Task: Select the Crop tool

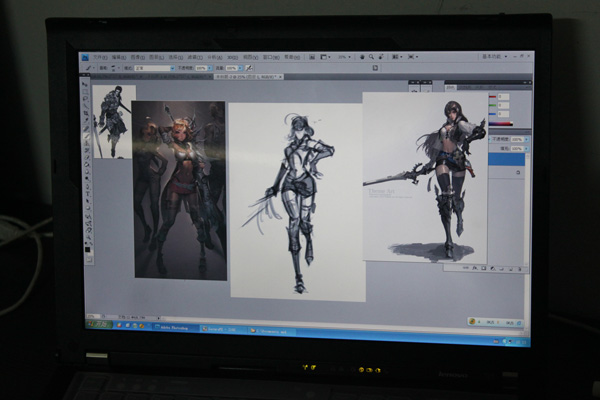Action: point(86,113)
